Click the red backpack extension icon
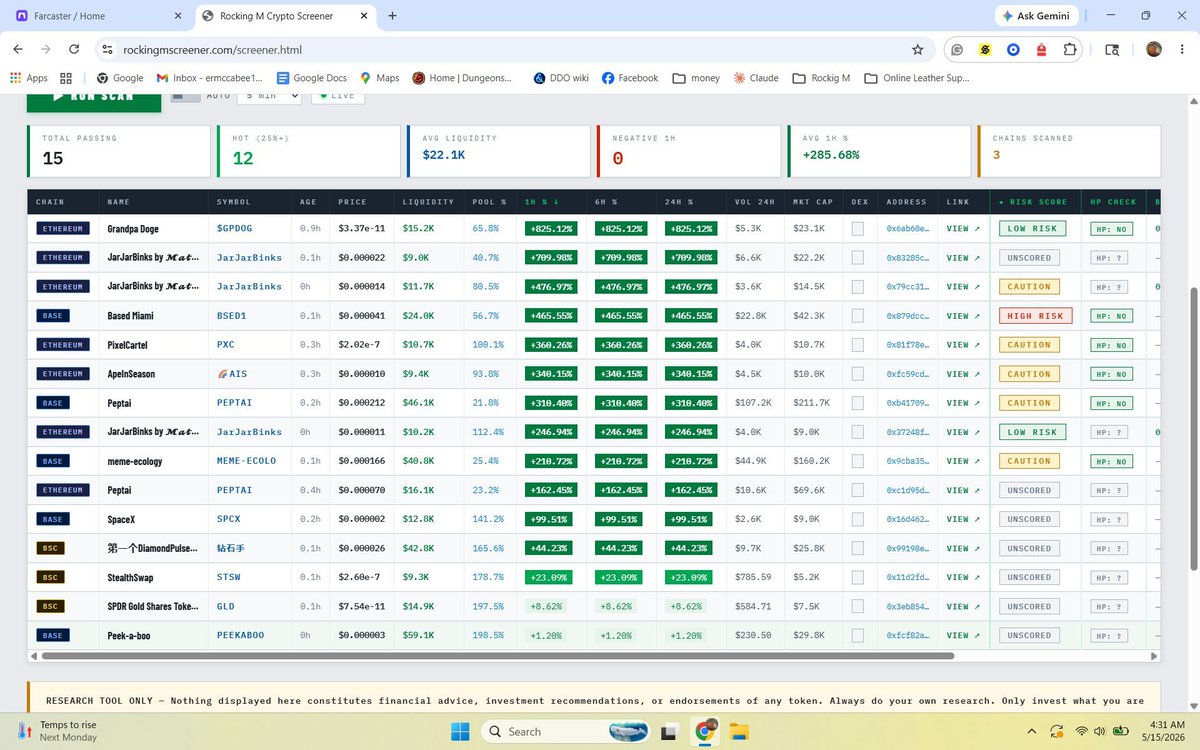The width and height of the screenshot is (1200, 750). 1041,49
